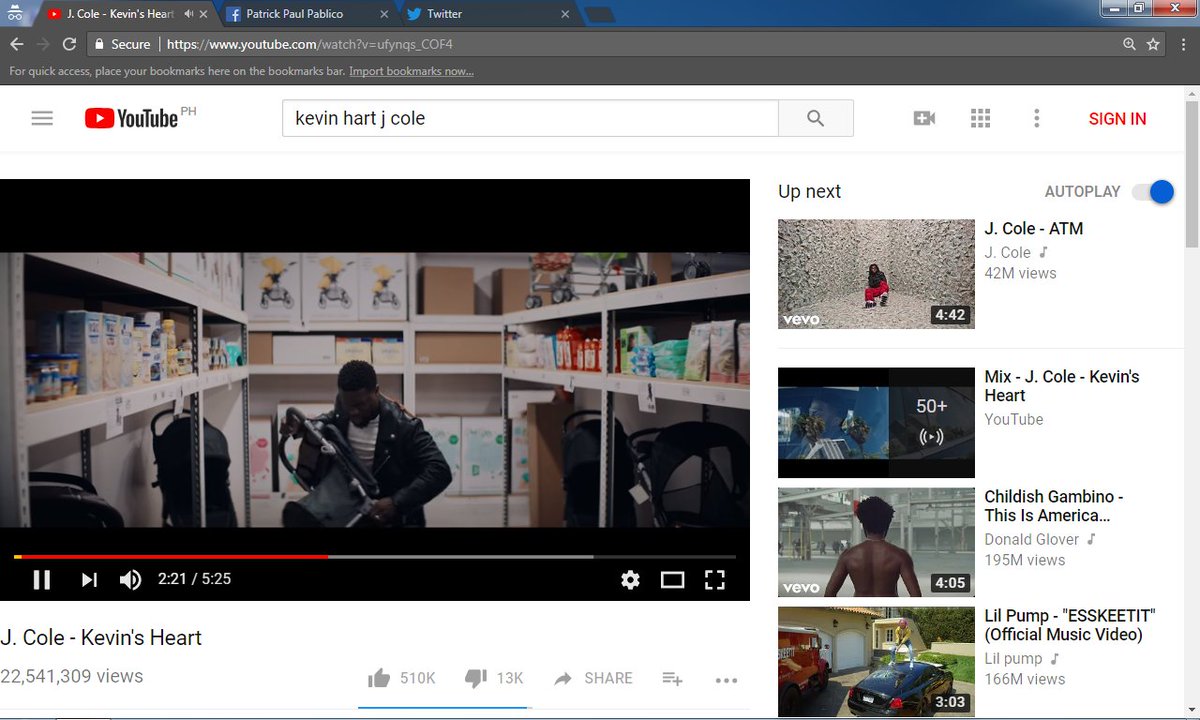Bookmark this page with the star
Screen dimensions: 1200x720
pyautogui.click(x=1153, y=44)
